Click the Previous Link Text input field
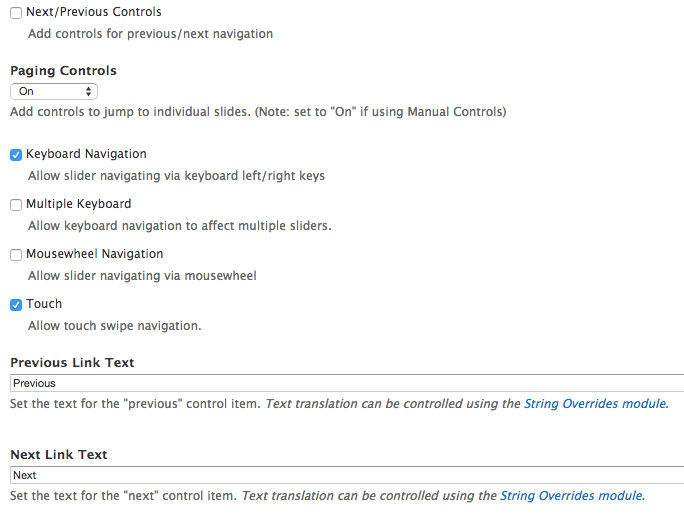The width and height of the screenshot is (684, 524). coord(347,383)
